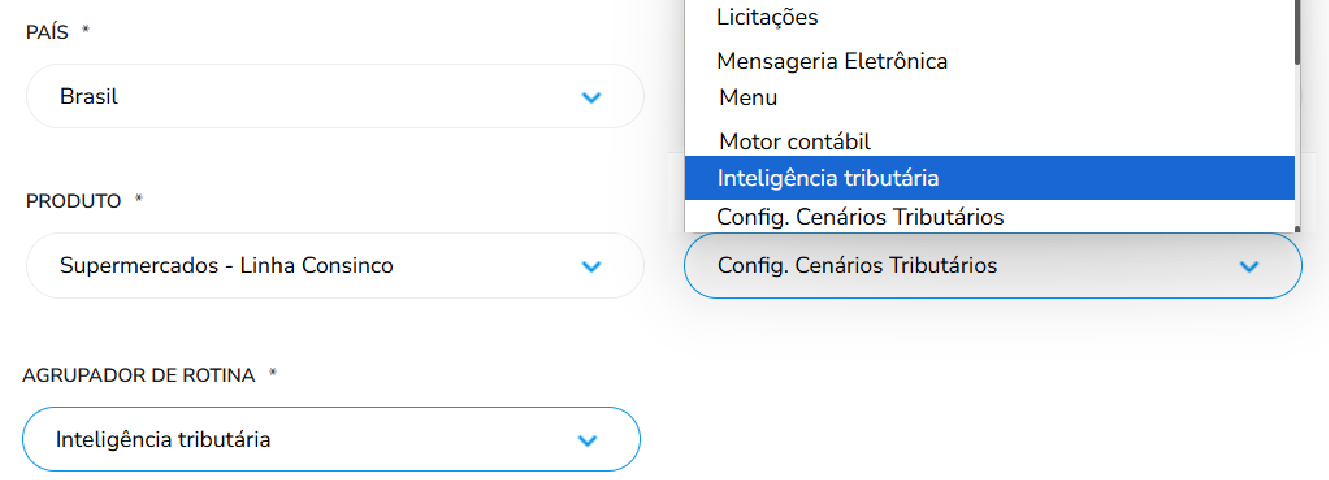
Task: Click the chevron arrow in the Brasil field
Action: [x=591, y=97]
